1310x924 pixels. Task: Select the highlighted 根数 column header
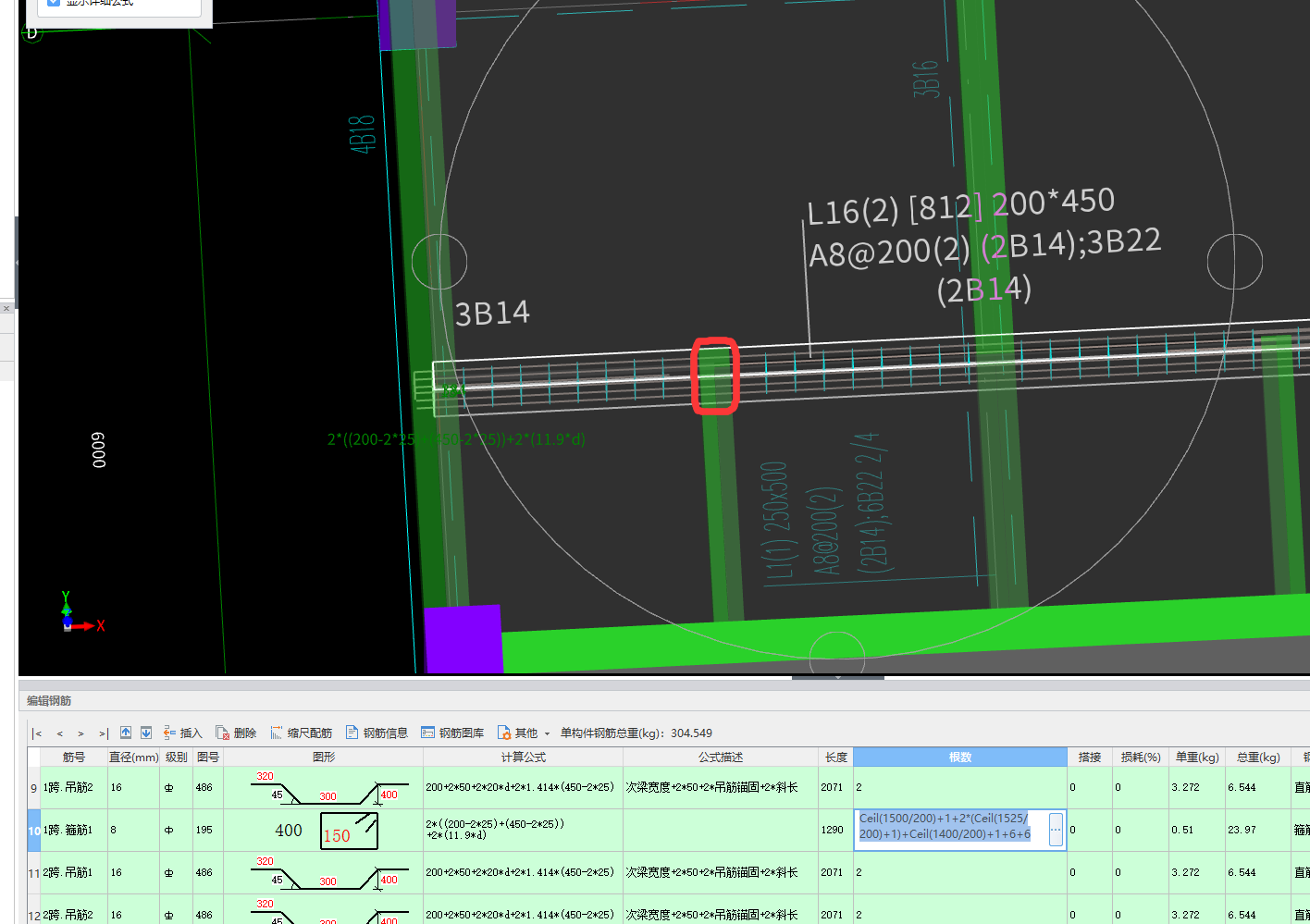coord(960,757)
